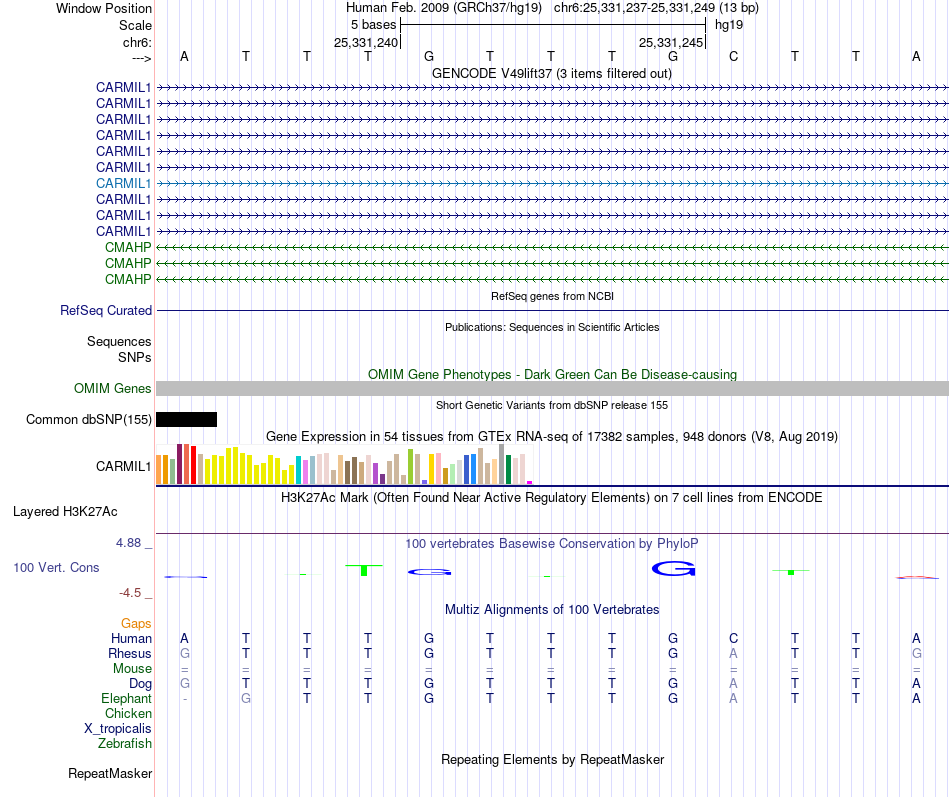The image size is (950, 797).
Task: Select the light-blue highlighted CARMIL1 transcript label
Action: click(x=123, y=183)
